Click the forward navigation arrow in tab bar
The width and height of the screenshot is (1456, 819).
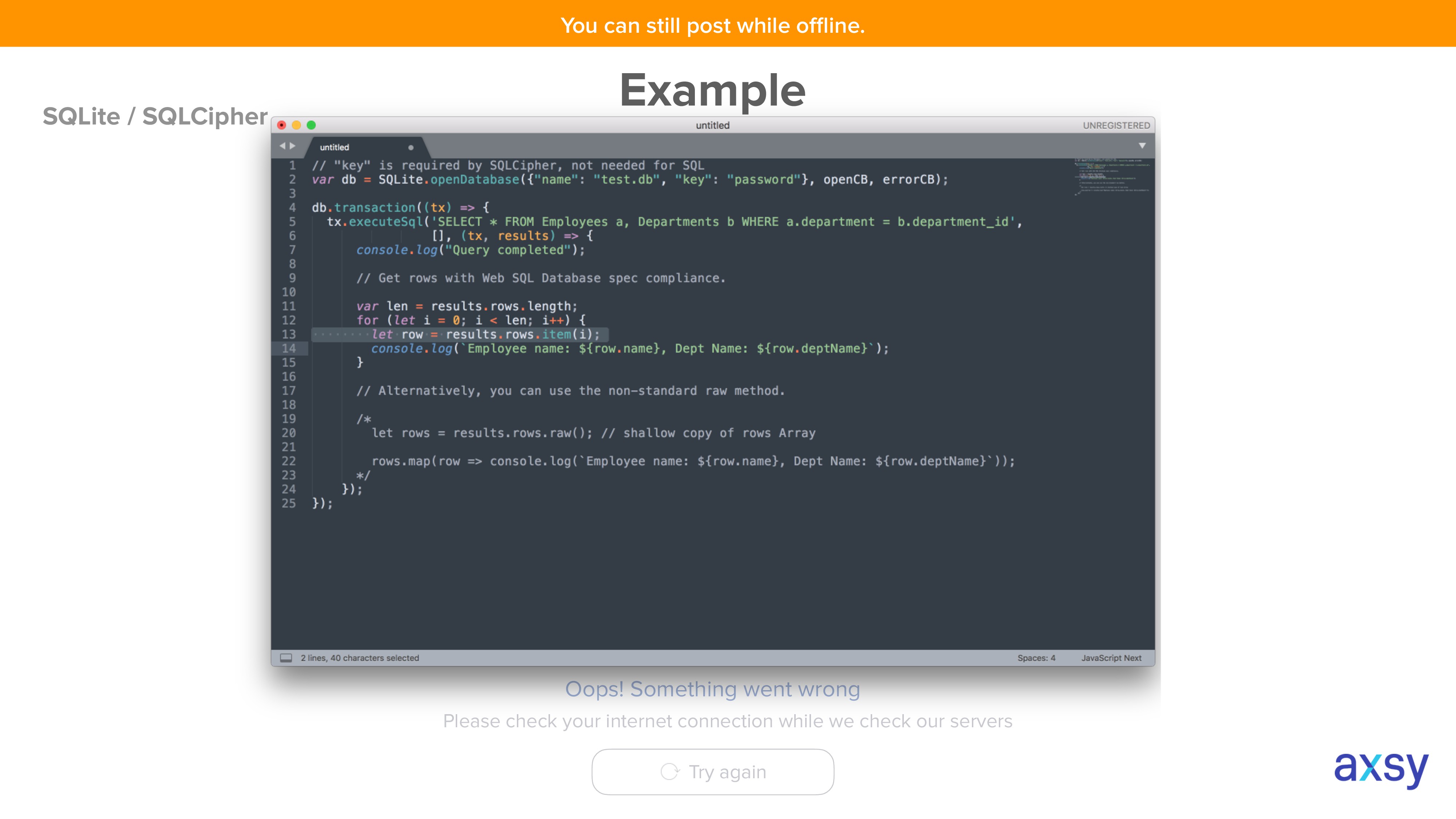pos(293,146)
